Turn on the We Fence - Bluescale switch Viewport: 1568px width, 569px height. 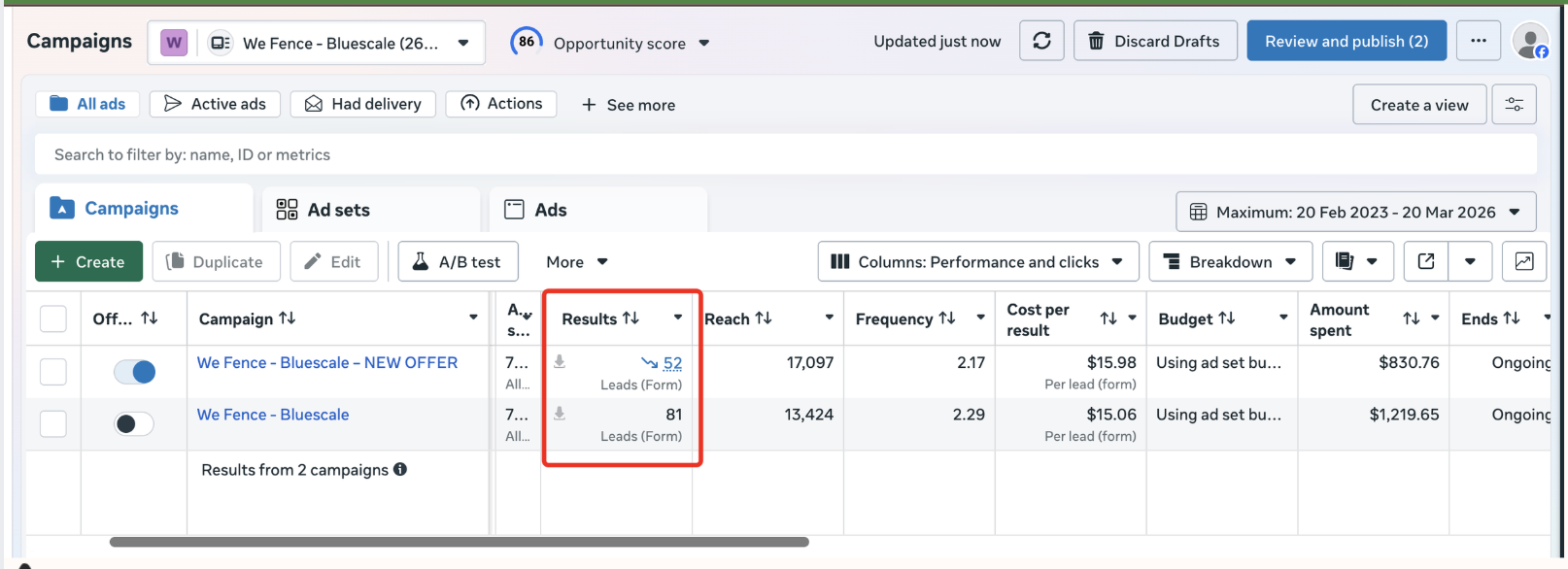coord(134,423)
